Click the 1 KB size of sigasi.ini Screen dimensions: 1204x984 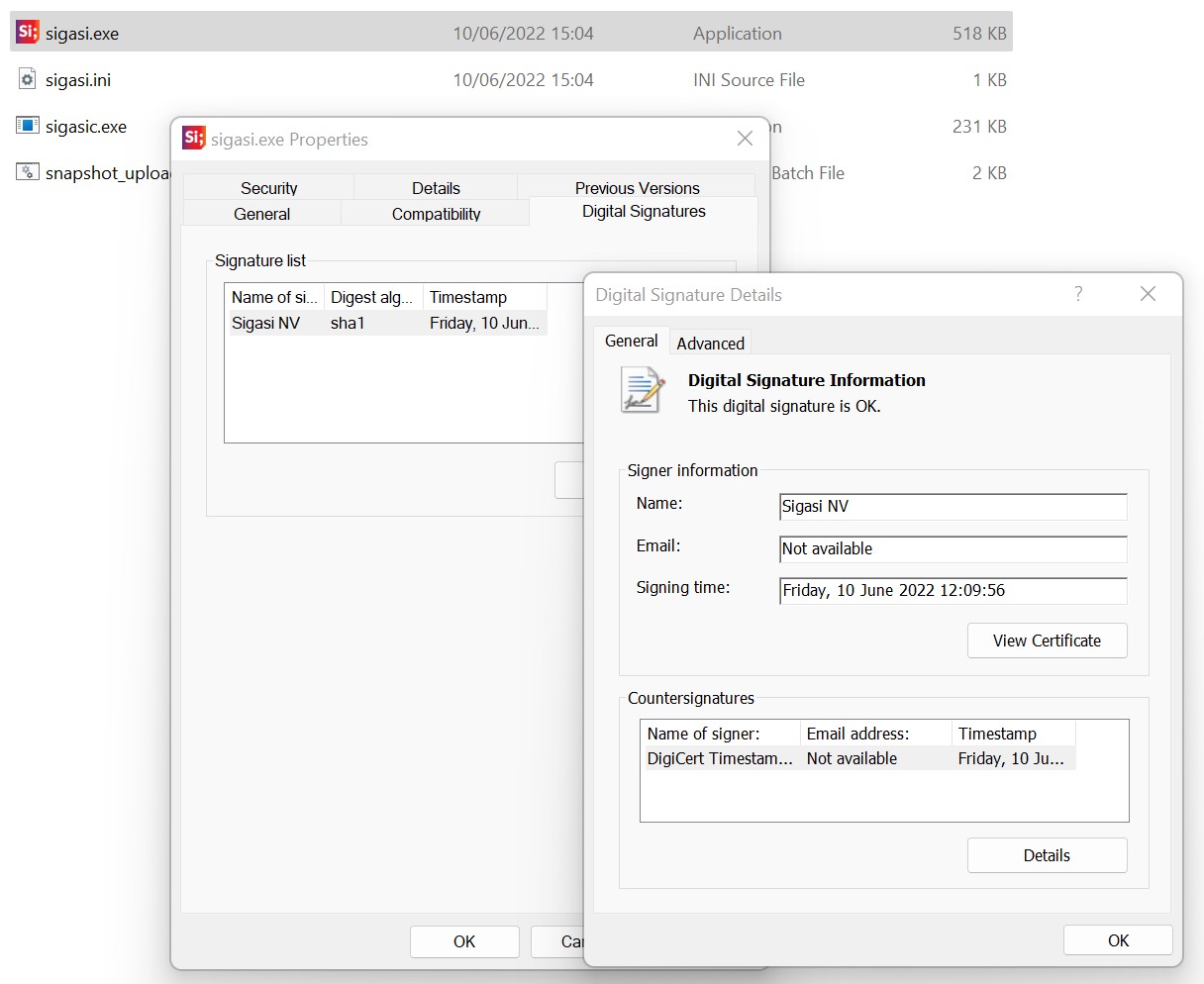tap(989, 79)
